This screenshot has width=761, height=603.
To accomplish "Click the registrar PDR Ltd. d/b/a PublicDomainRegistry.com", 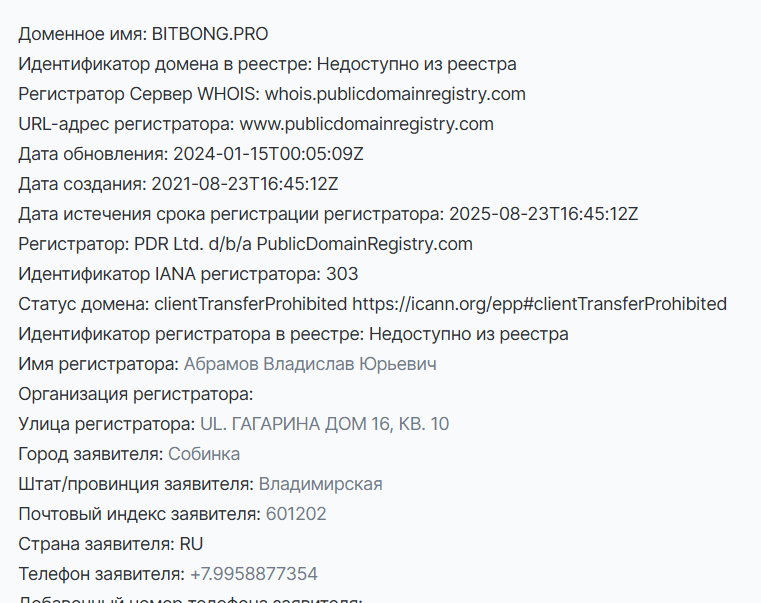I will [303, 244].
